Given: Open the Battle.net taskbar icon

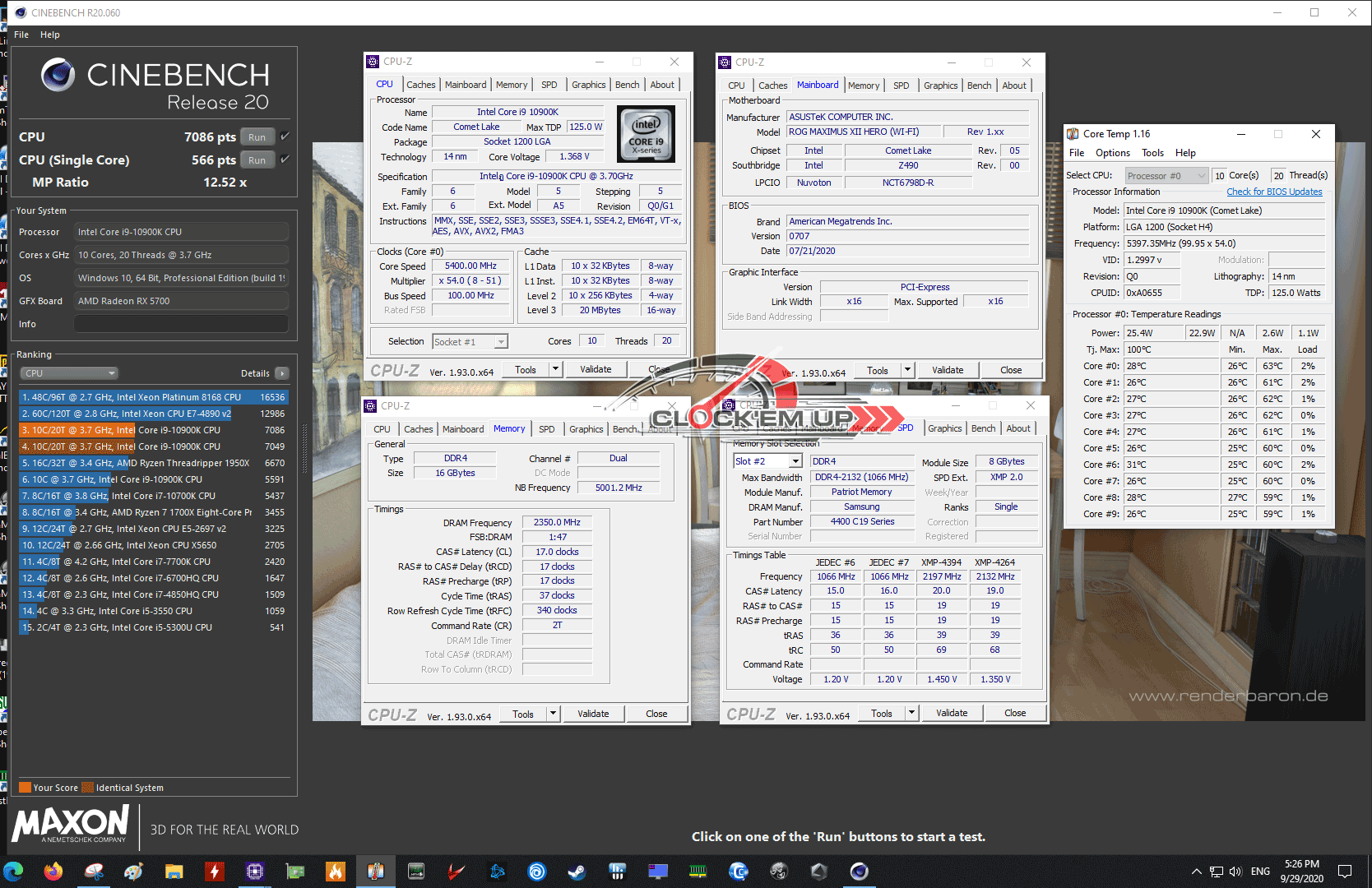Looking at the screenshot, I should 497,871.
